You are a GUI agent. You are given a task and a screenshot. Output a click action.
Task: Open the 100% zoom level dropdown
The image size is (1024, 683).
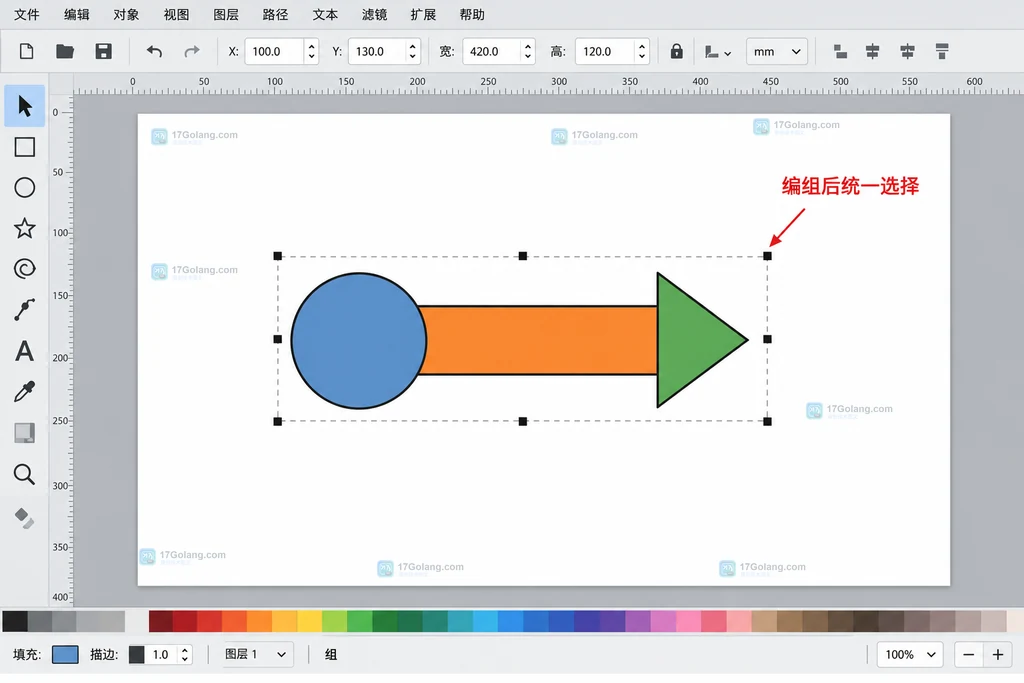[910, 654]
